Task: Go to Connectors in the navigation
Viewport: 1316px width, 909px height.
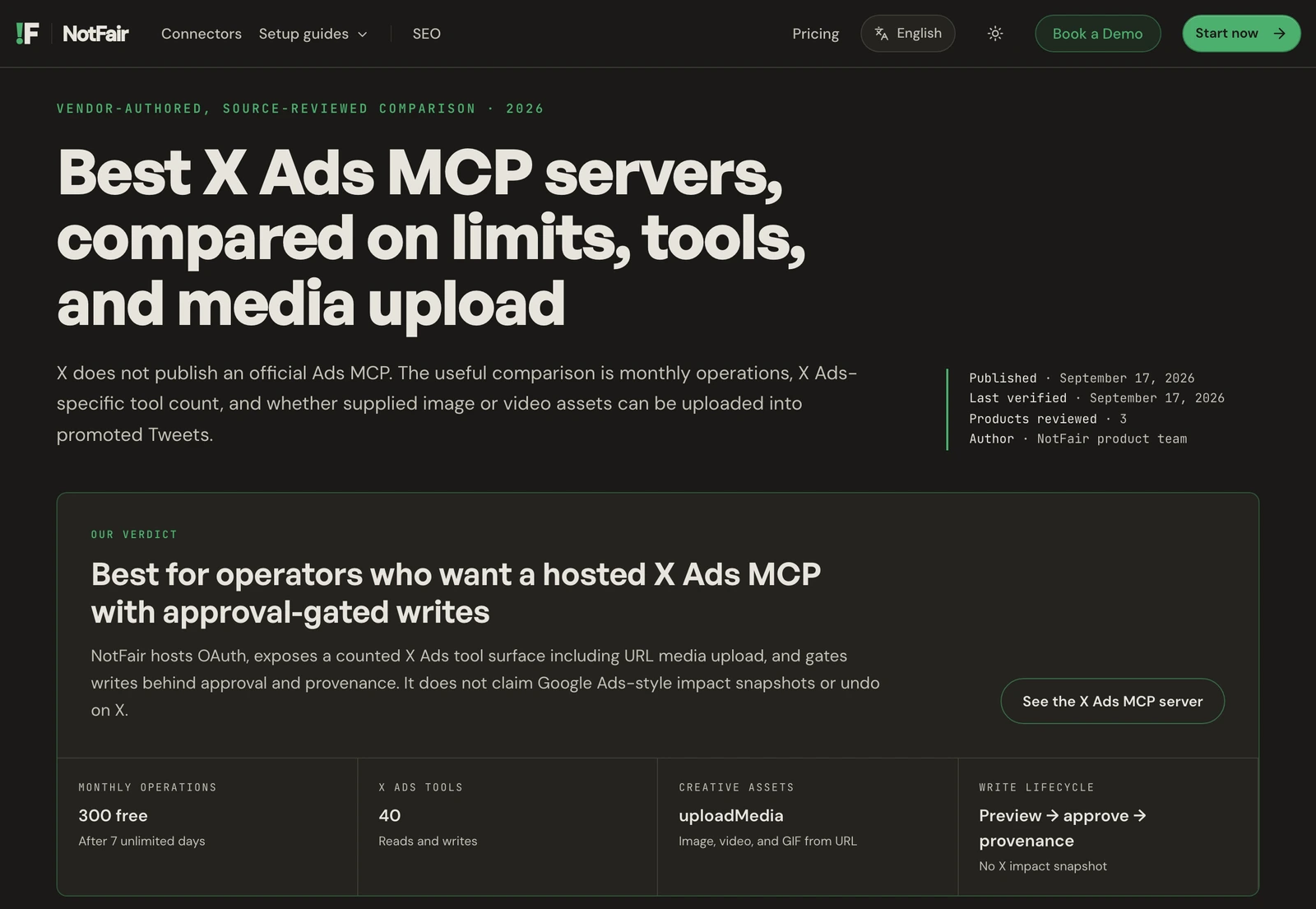Action: [202, 34]
